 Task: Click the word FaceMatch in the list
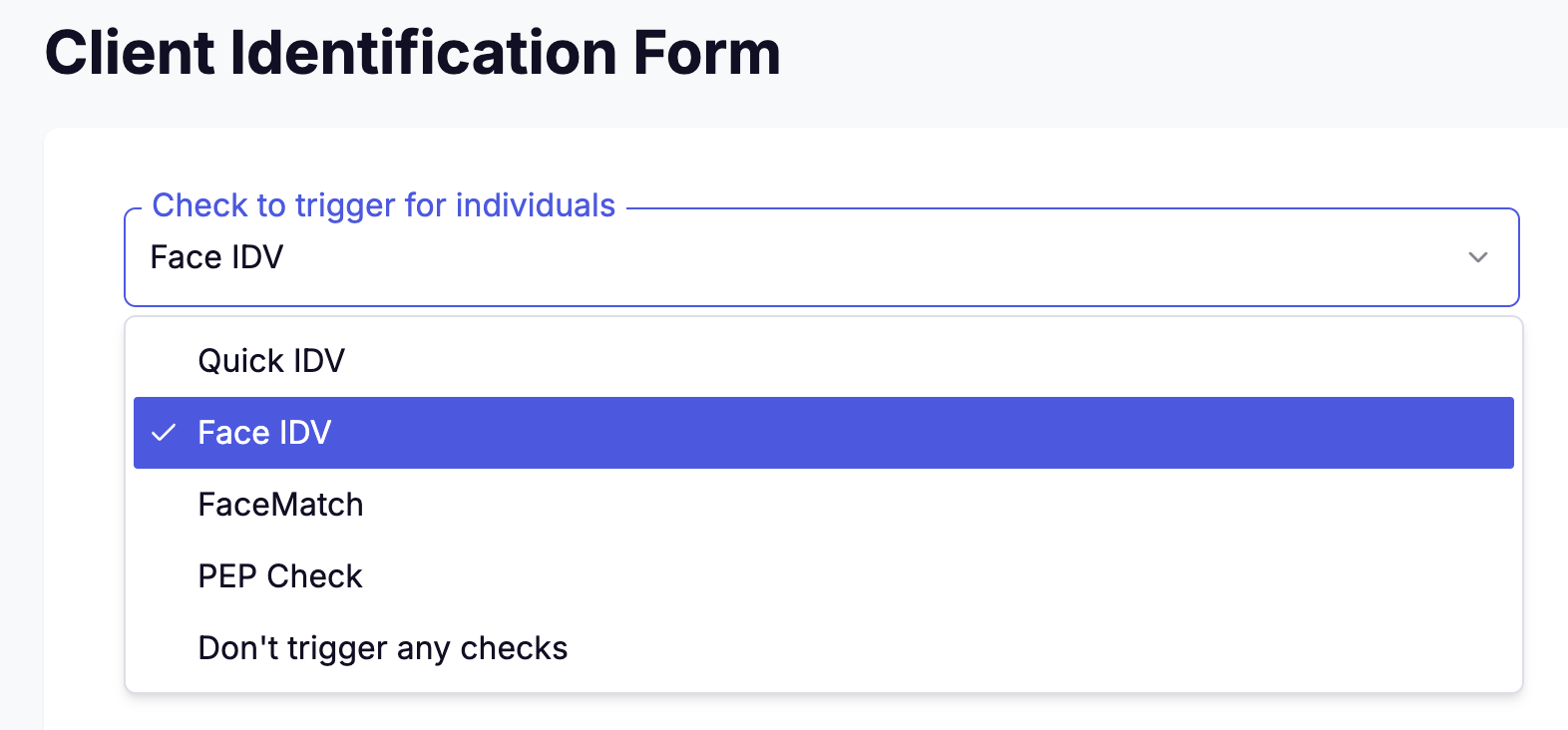click(280, 505)
